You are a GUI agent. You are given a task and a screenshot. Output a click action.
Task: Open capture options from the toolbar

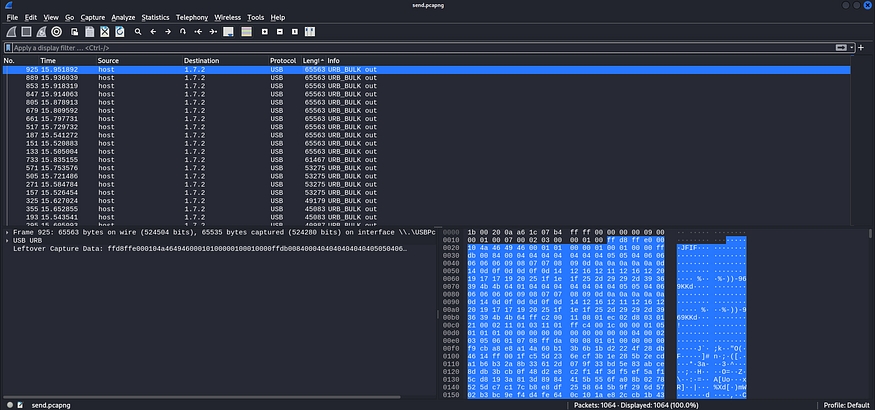coord(57,31)
